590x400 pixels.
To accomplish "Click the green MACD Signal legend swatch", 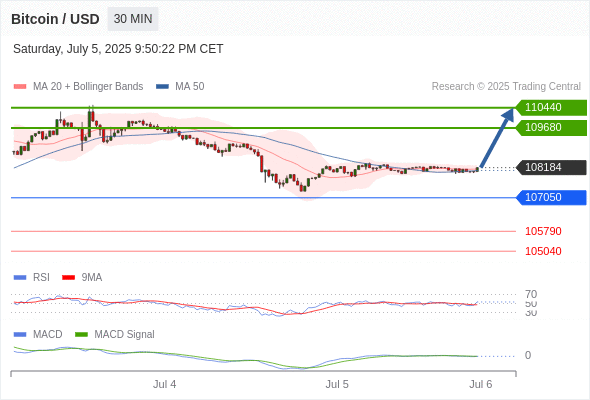I will click(81, 335).
